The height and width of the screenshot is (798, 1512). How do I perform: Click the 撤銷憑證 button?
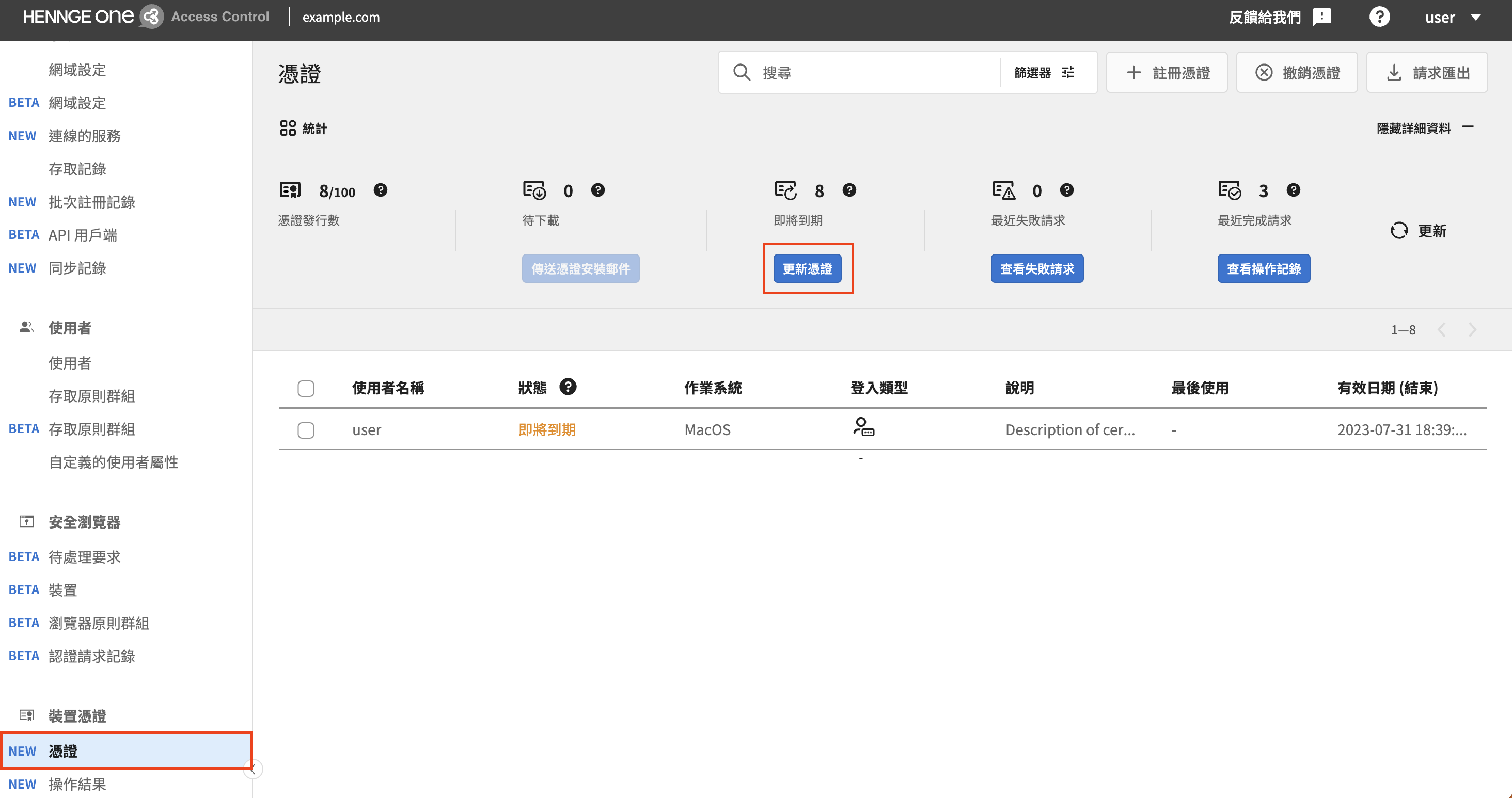1297,72
